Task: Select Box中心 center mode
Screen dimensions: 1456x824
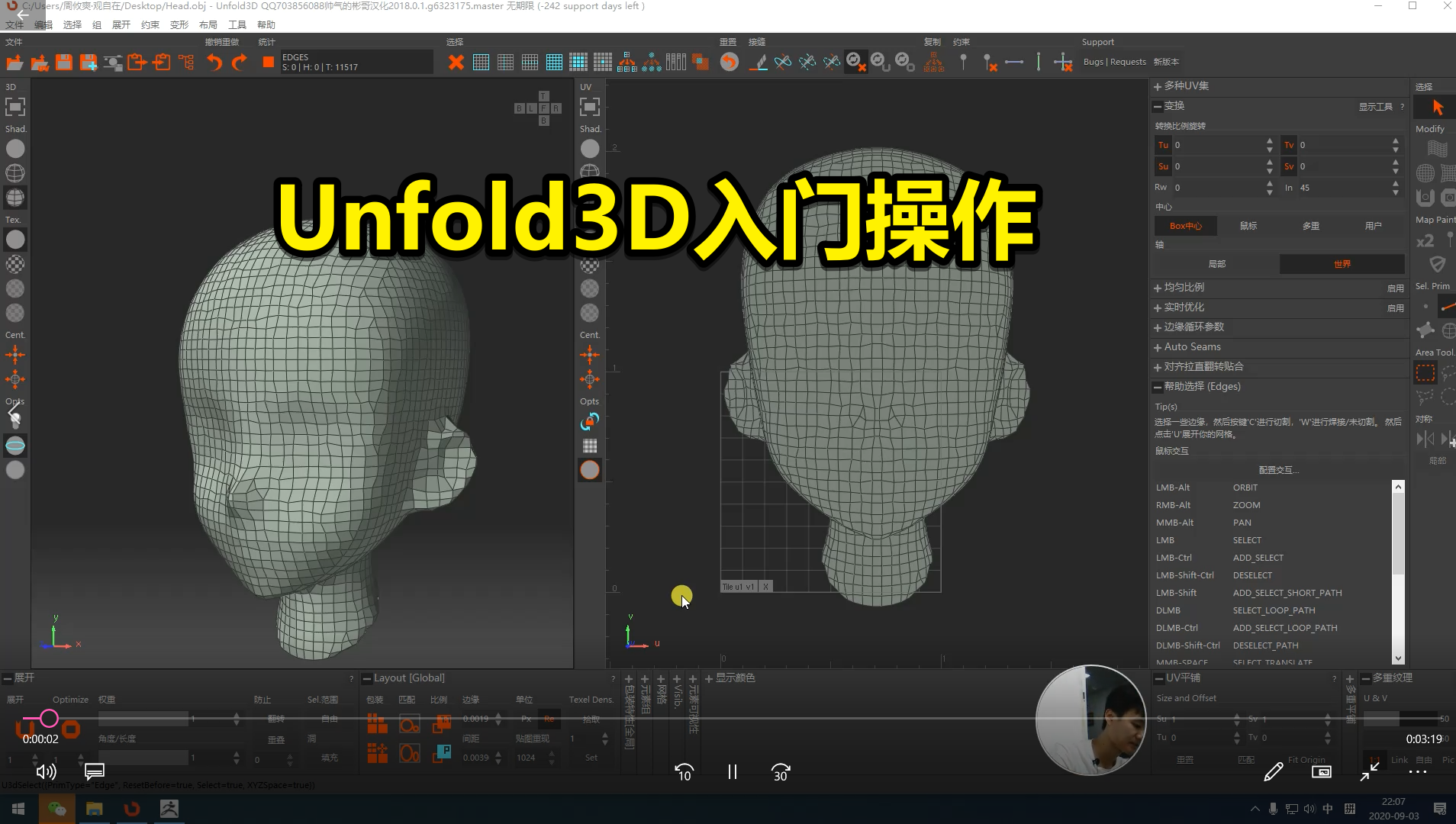Action: point(1185,226)
